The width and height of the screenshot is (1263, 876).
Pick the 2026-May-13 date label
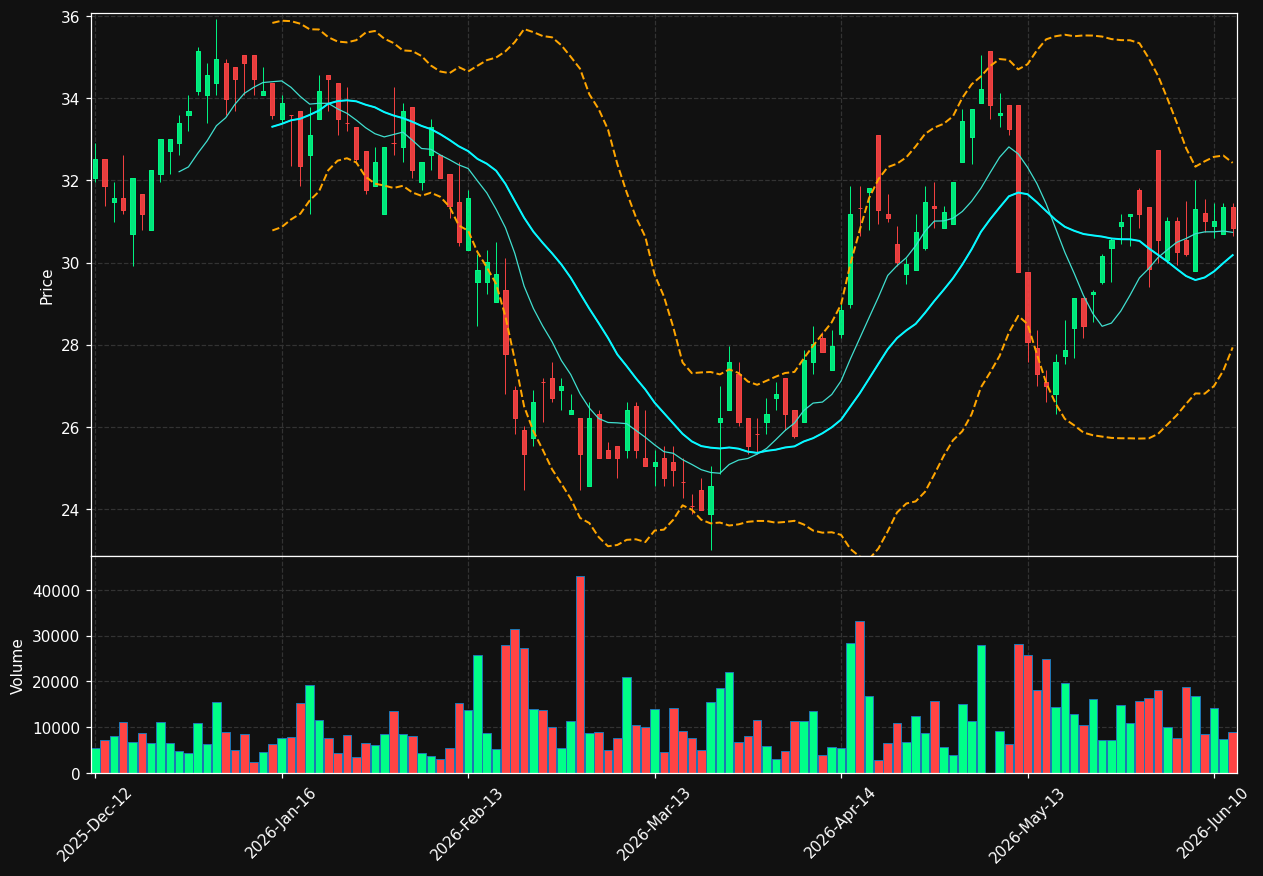coord(1027,823)
